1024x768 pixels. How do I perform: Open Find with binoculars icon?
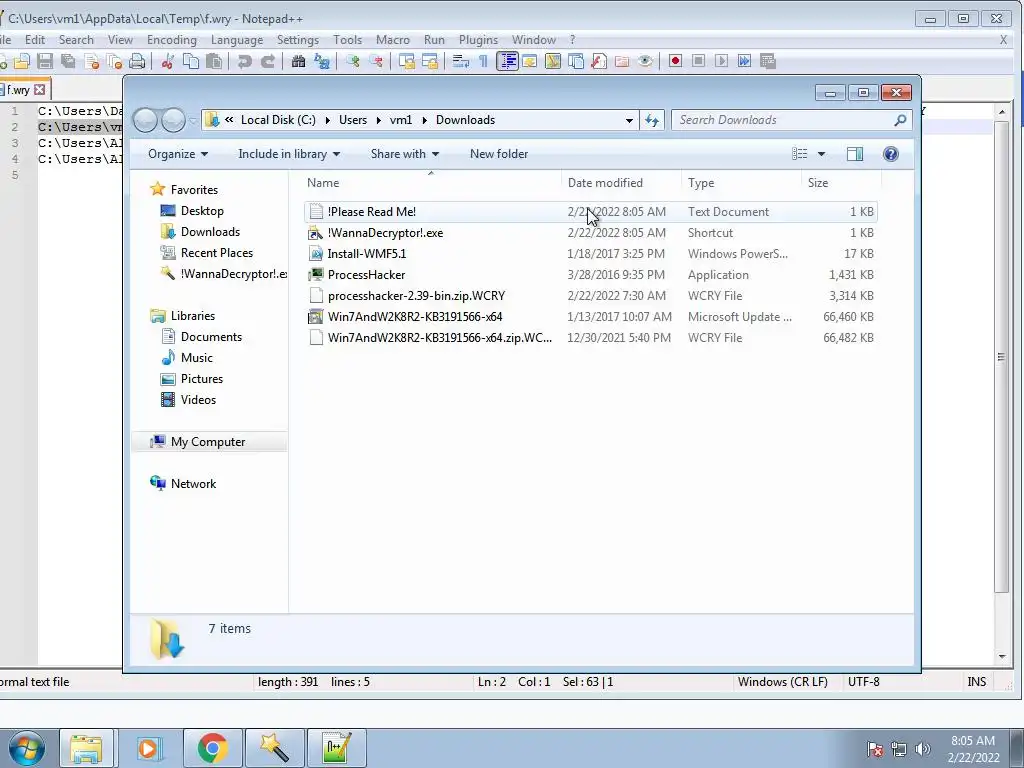[298, 61]
